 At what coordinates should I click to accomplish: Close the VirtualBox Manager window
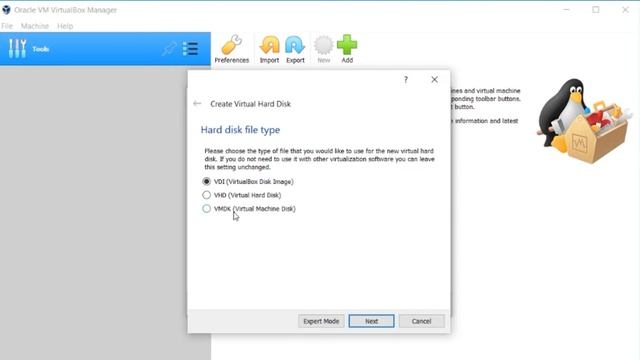tap(625, 10)
